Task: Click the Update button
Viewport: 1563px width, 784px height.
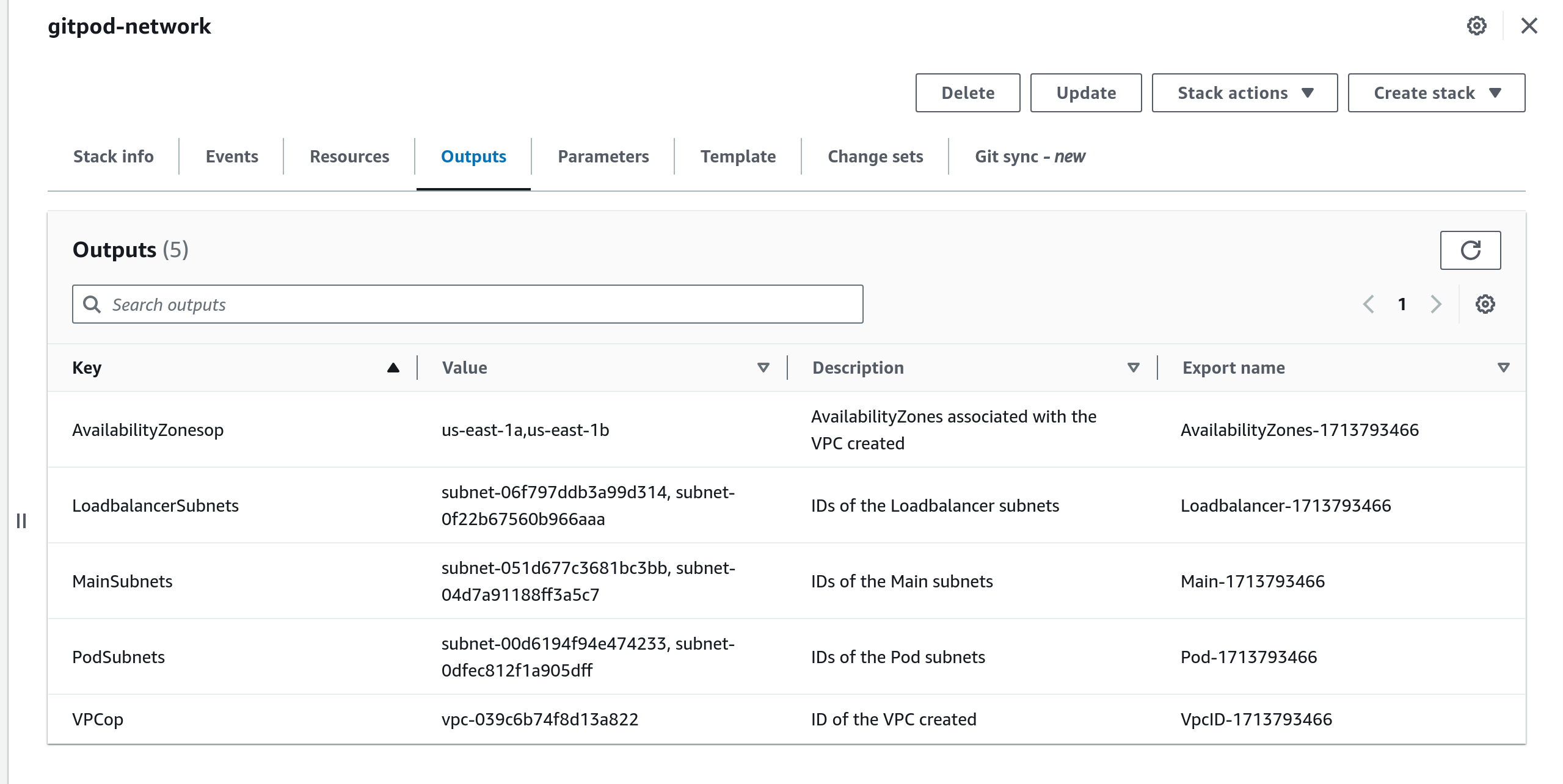Action: pyautogui.click(x=1085, y=93)
